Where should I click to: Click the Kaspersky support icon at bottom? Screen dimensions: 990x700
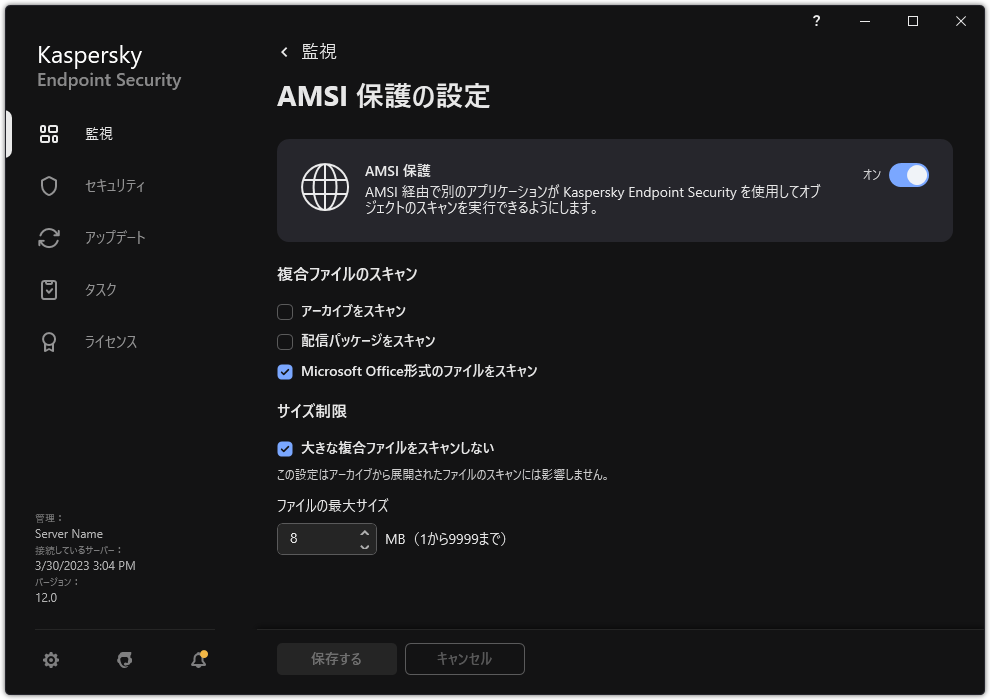(124, 660)
